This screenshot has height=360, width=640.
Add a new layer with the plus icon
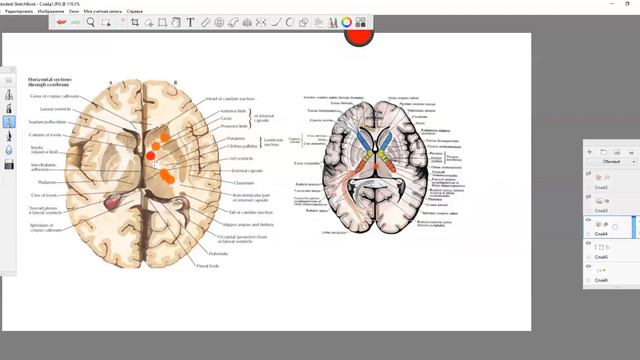pyautogui.click(x=589, y=152)
